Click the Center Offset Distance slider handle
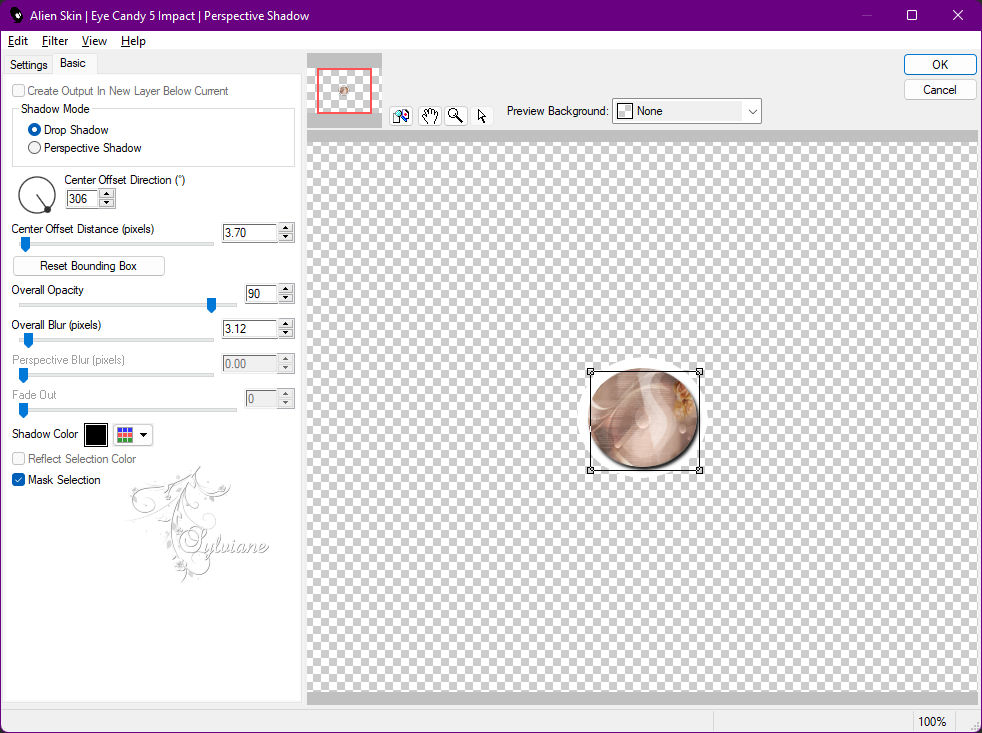This screenshot has width=982, height=733. (x=26, y=244)
